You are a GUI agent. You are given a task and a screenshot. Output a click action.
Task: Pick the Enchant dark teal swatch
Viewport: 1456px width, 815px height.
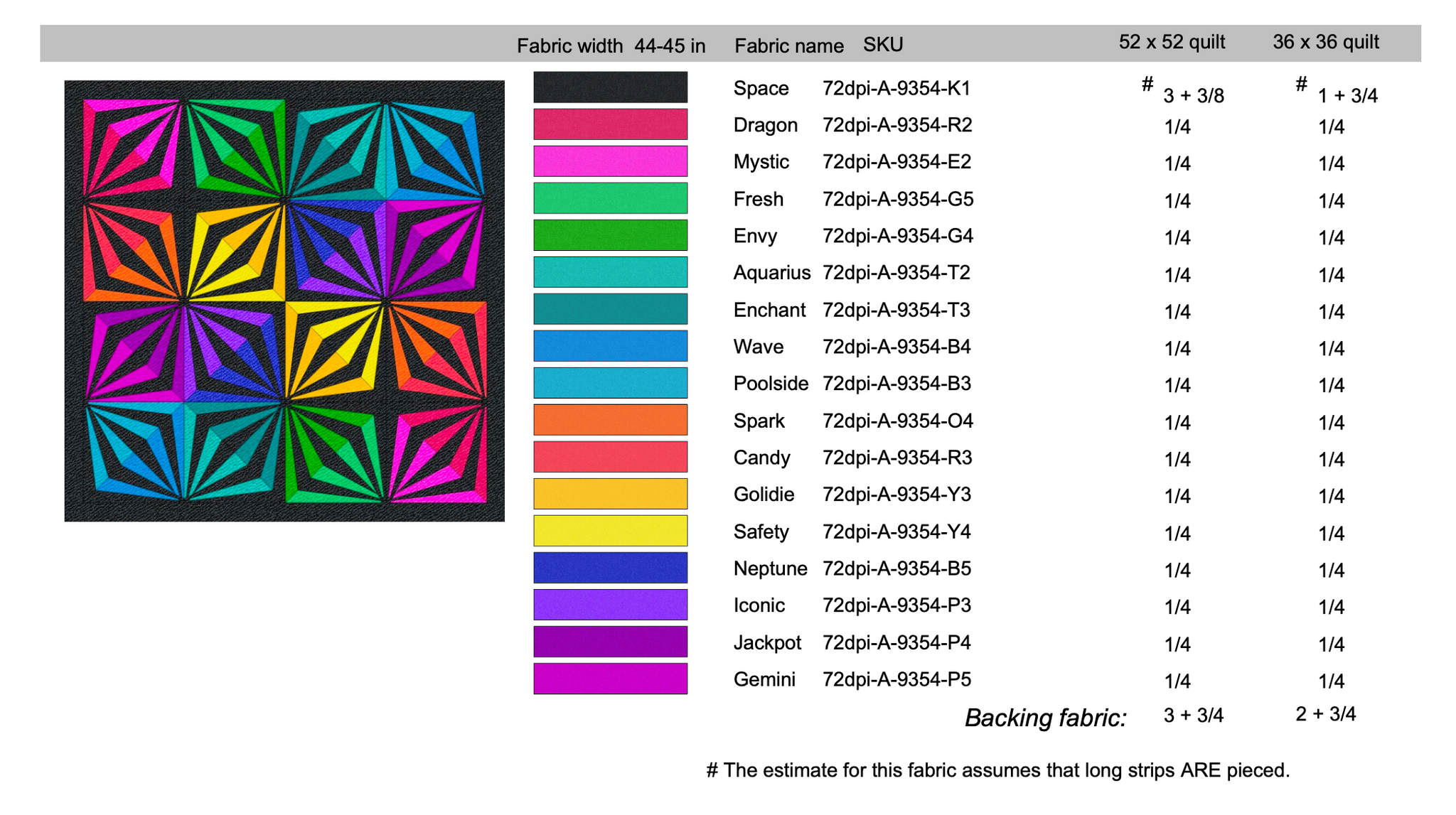pyautogui.click(x=610, y=309)
